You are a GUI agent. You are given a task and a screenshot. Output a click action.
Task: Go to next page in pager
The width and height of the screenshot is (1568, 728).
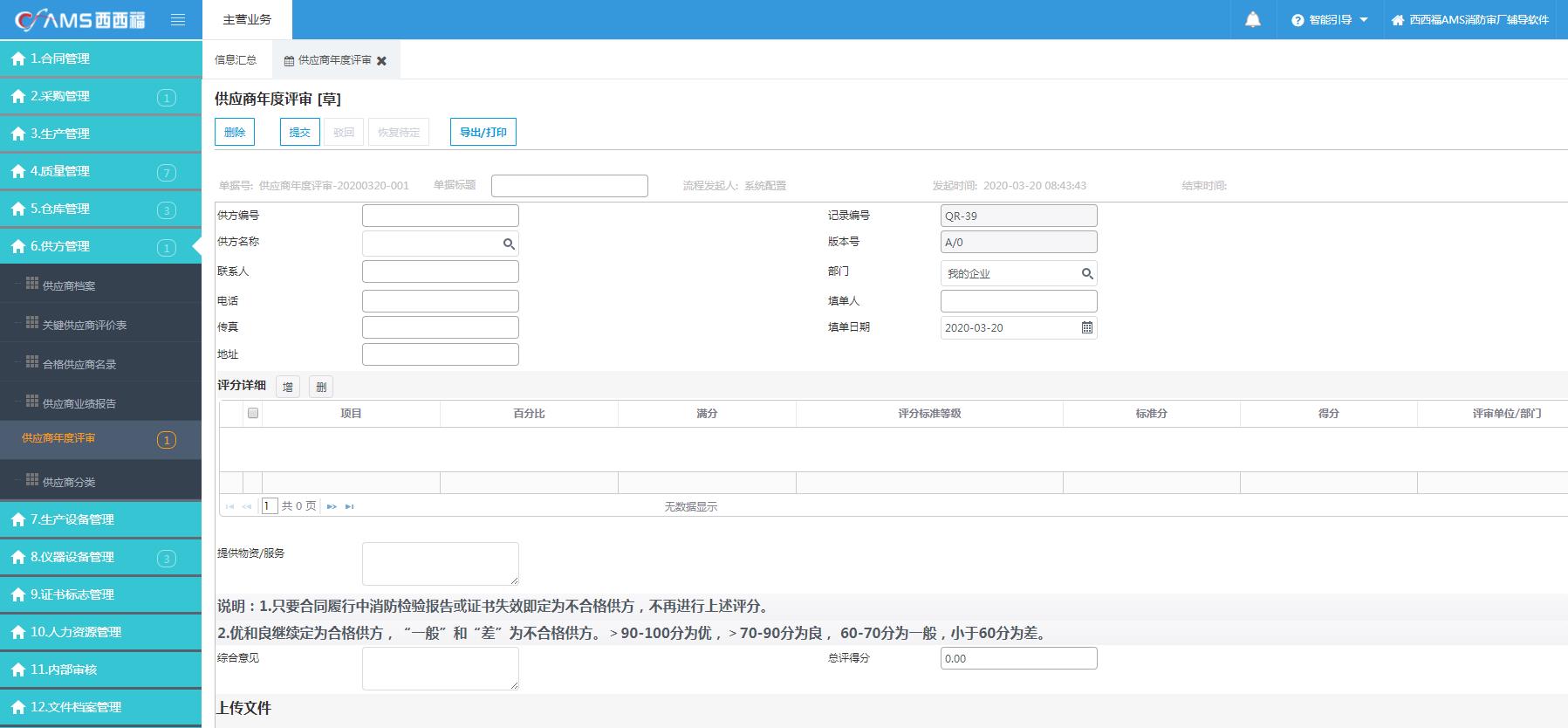332,506
